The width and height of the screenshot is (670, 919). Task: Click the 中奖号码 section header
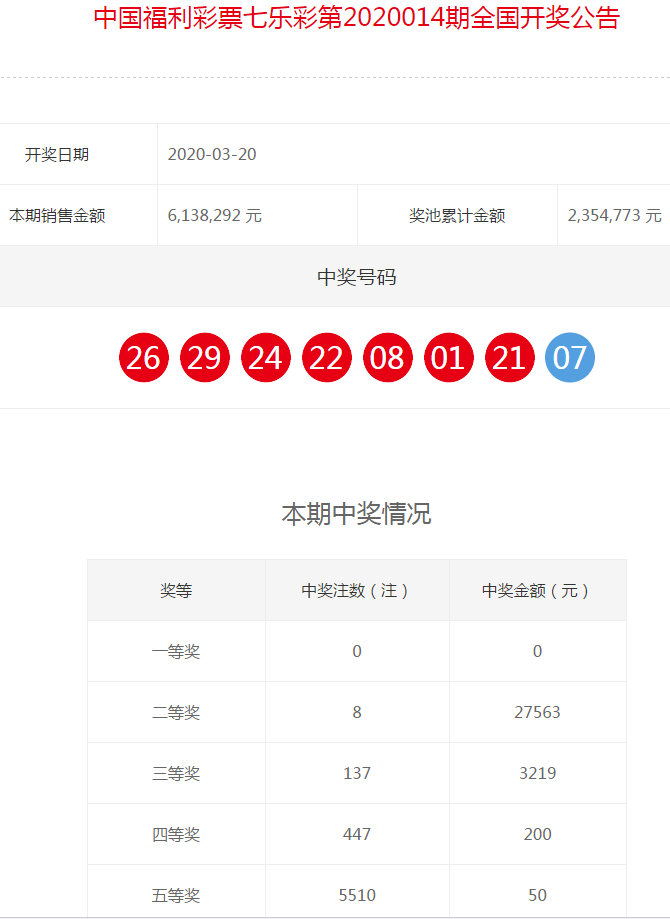tap(356, 277)
